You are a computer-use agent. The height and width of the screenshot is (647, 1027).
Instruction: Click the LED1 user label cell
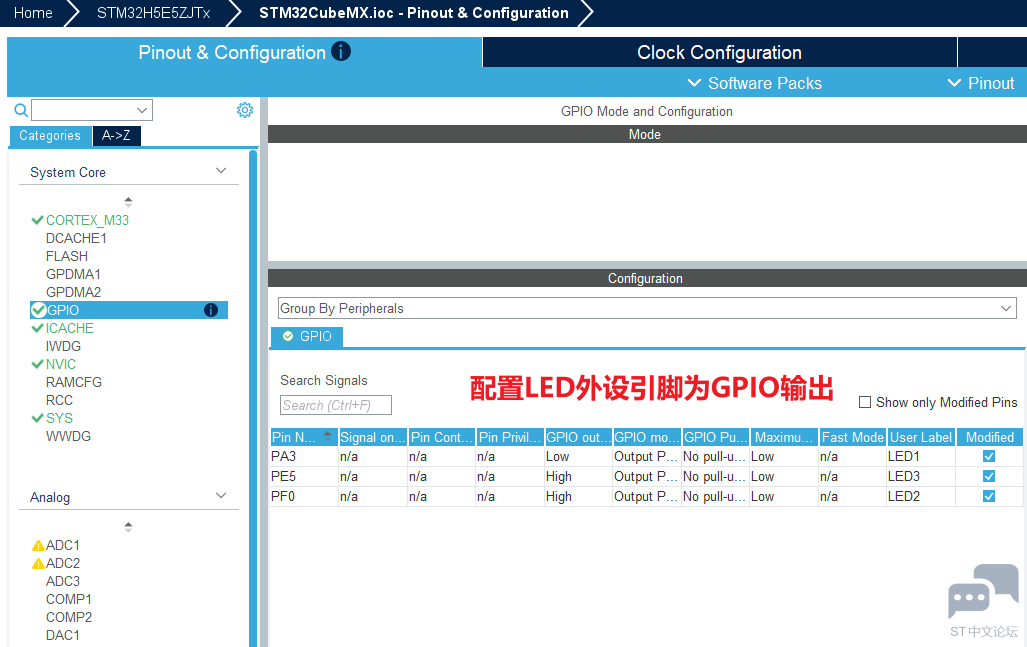[921, 456]
